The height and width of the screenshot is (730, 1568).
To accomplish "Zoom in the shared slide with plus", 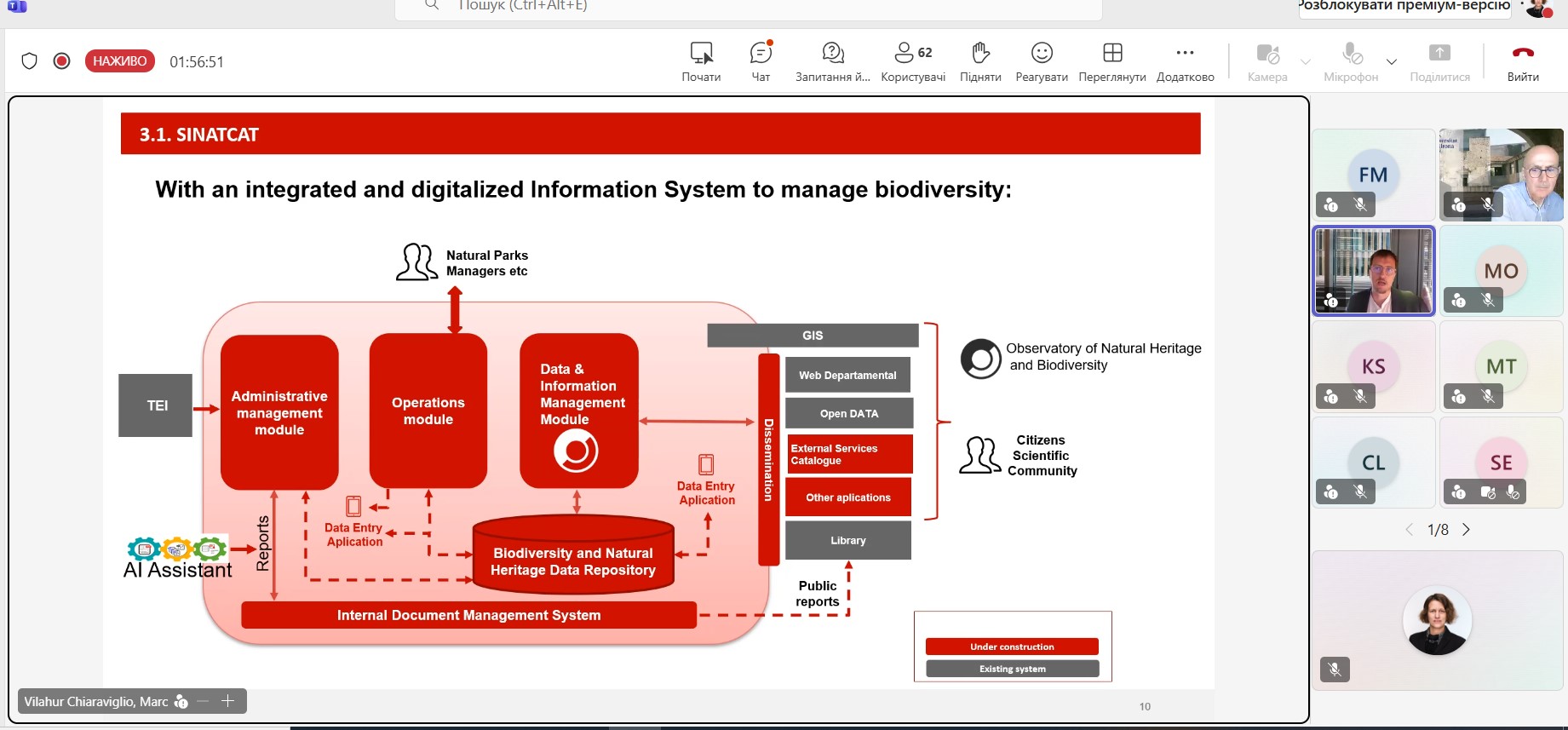I will pos(227,701).
